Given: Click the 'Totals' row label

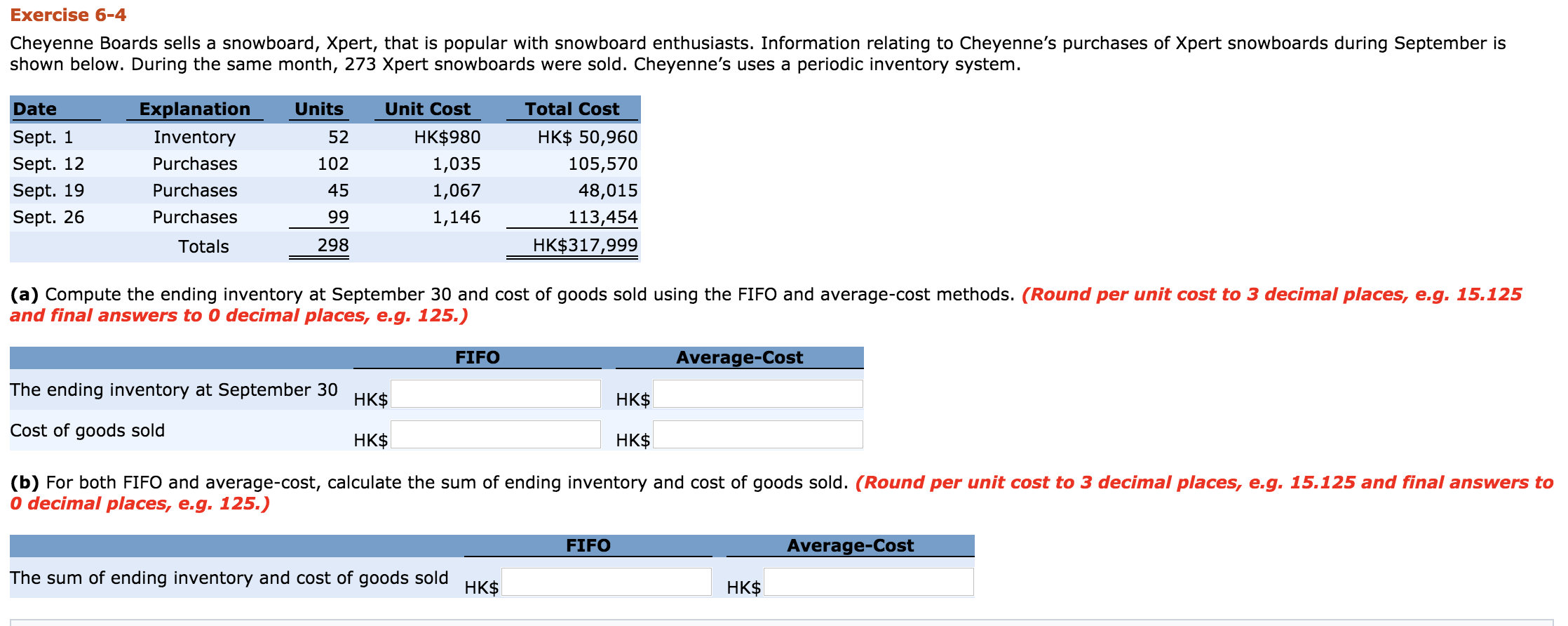Looking at the screenshot, I should [203, 246].
